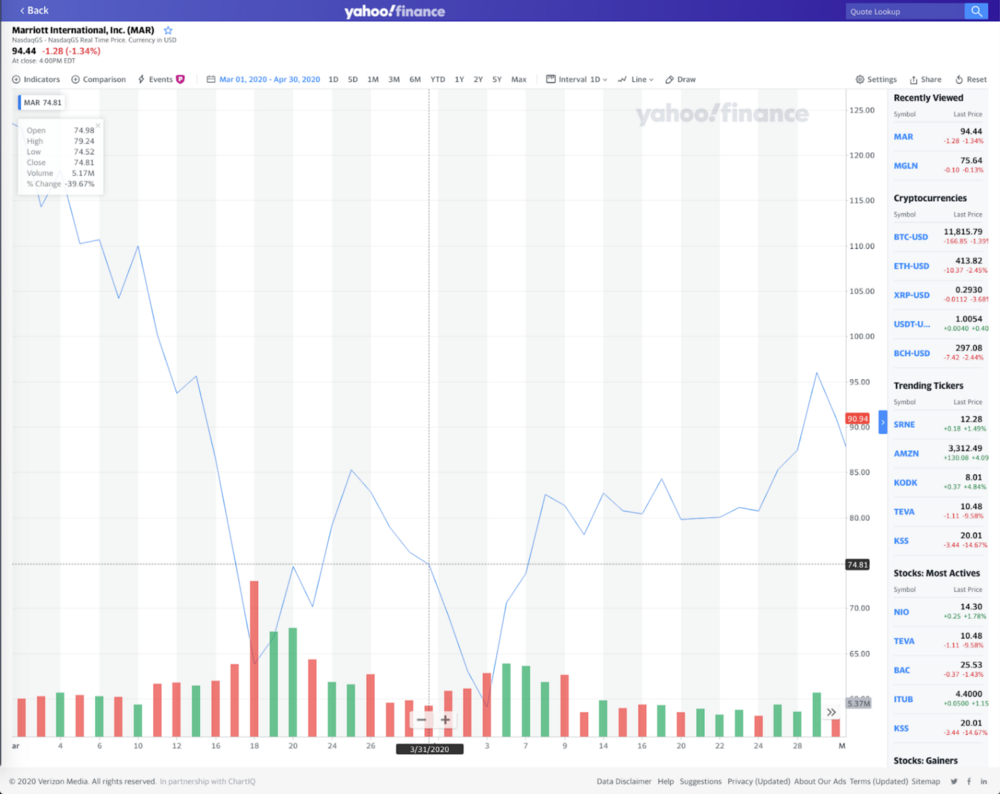The width and height of the screenshot is (1000, 794).
Task: Collapse the right sidebar with blue arrow tab
Action: (x=882, y=423)
